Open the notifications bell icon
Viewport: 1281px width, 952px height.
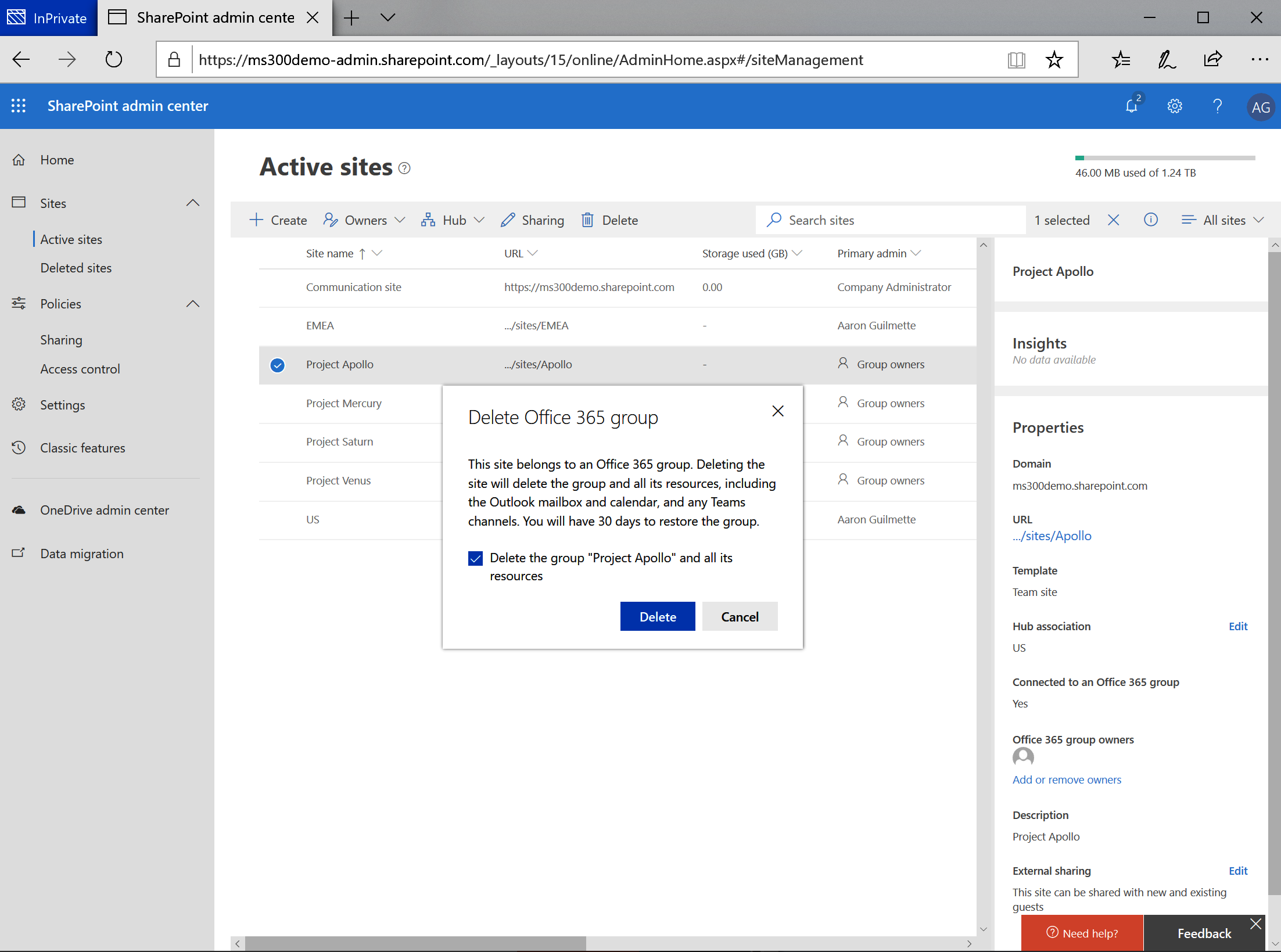click(1131, 106)
